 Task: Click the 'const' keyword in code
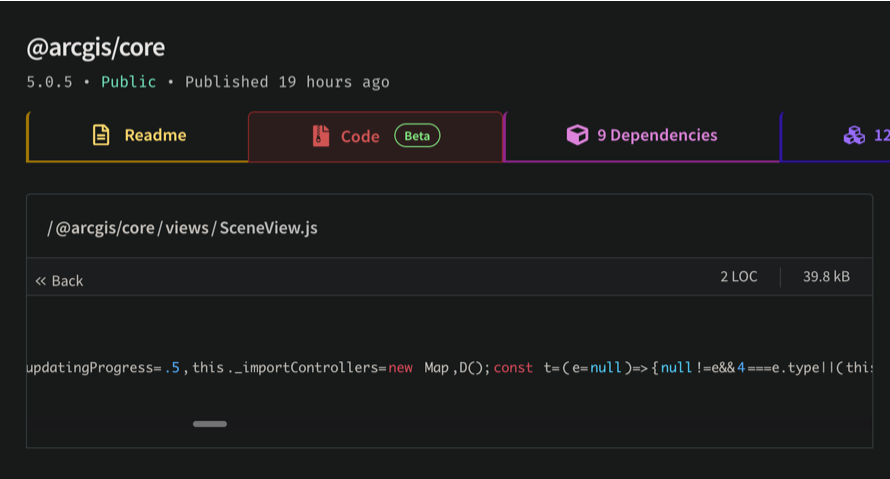pyautogui.click(x=513, y=368)
